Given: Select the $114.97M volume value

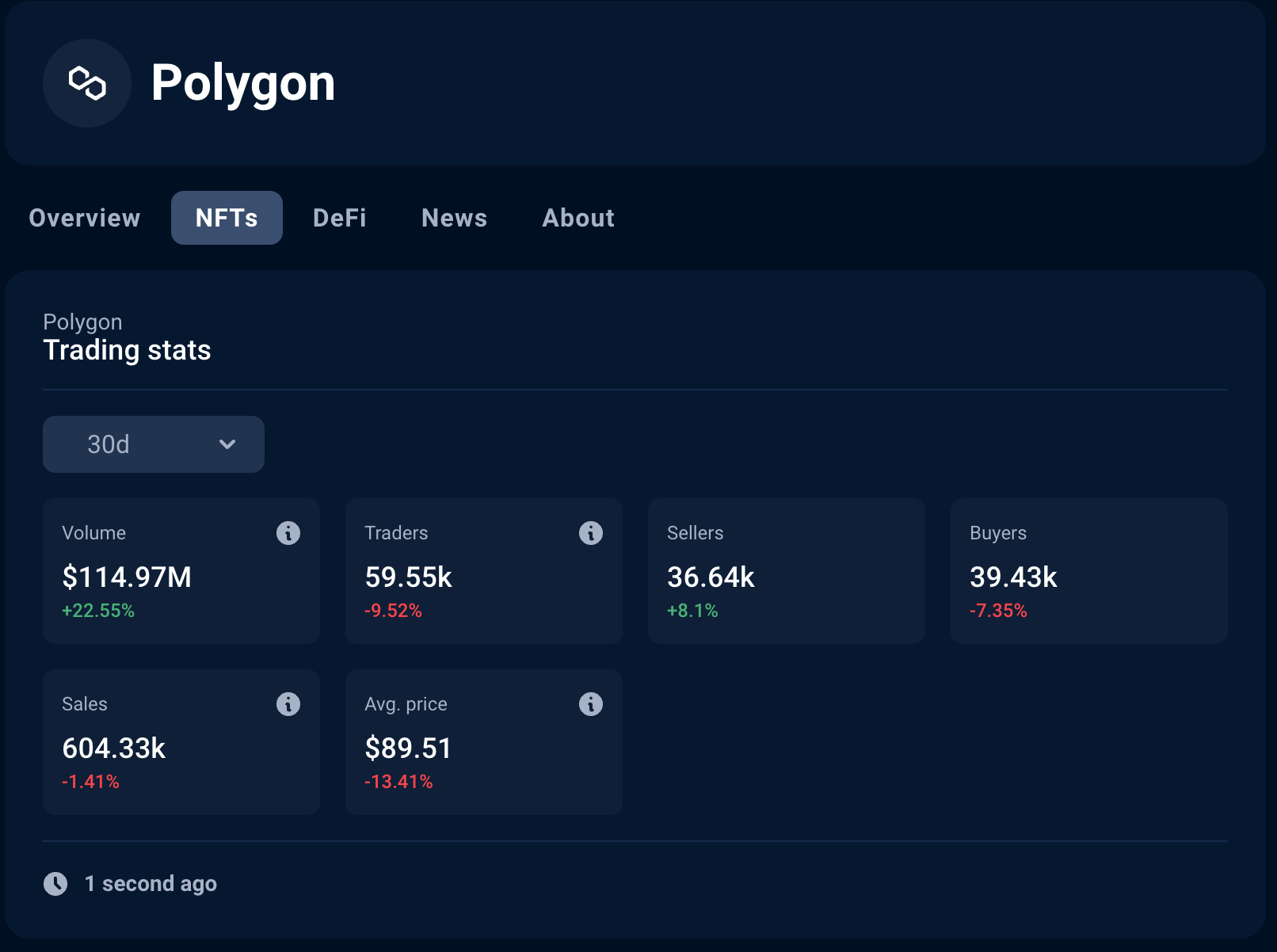Looking at the screenshot, I should (x=127, y=577).
